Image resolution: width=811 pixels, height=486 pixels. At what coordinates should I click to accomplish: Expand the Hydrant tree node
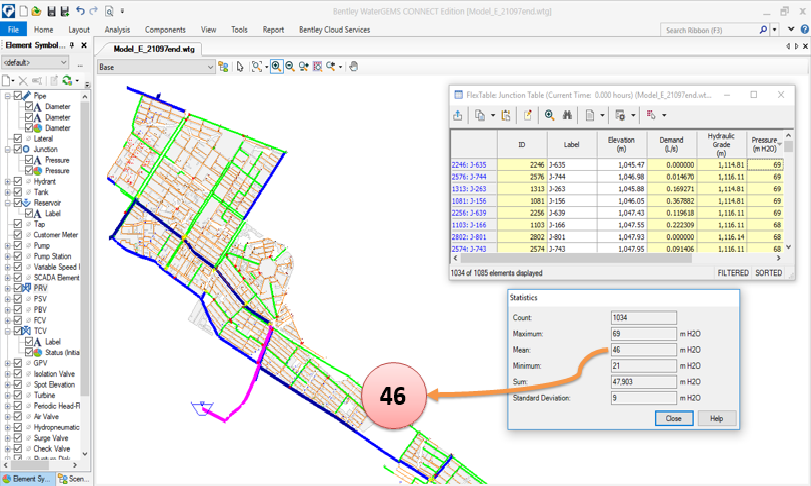click(x=8, y=182)
